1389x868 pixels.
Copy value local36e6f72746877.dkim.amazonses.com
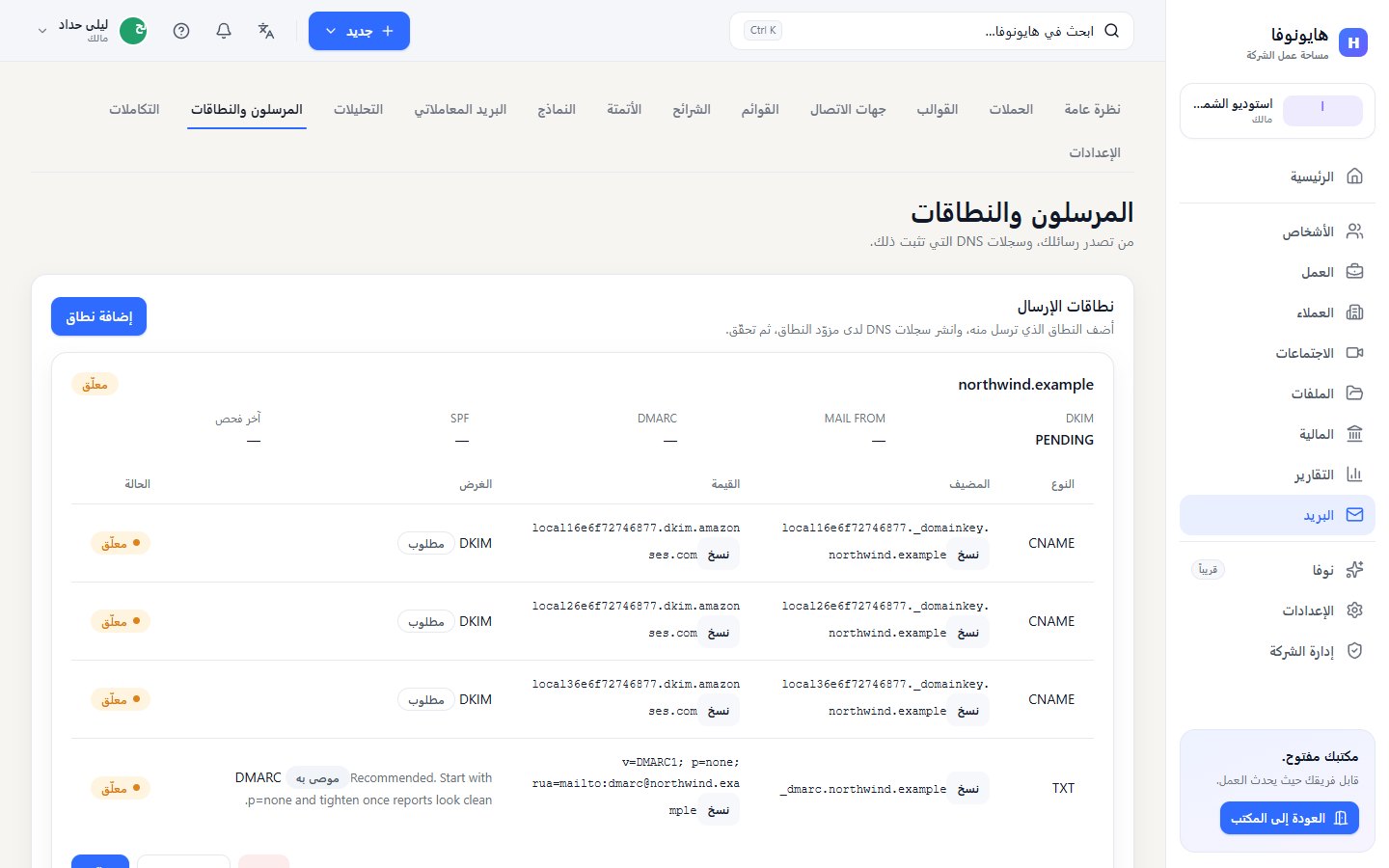pos(719,711)
